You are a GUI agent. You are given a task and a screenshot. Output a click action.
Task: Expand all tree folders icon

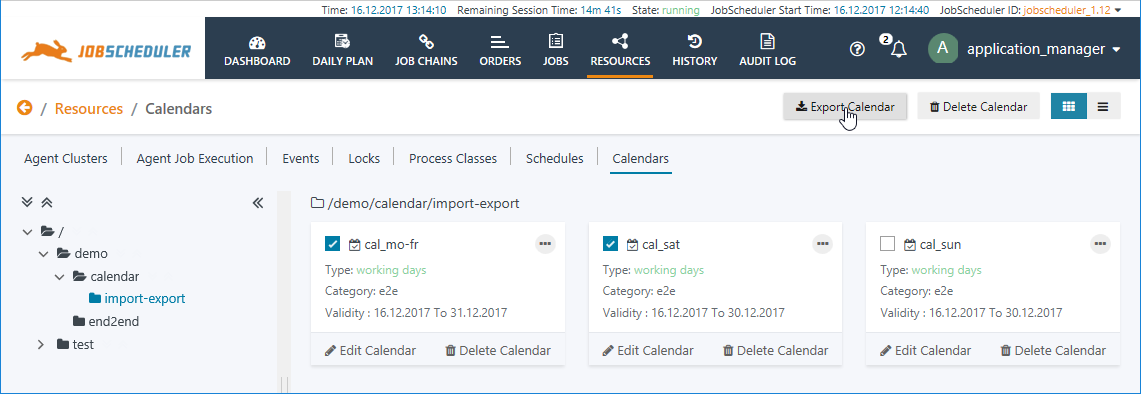pos(28,203)
